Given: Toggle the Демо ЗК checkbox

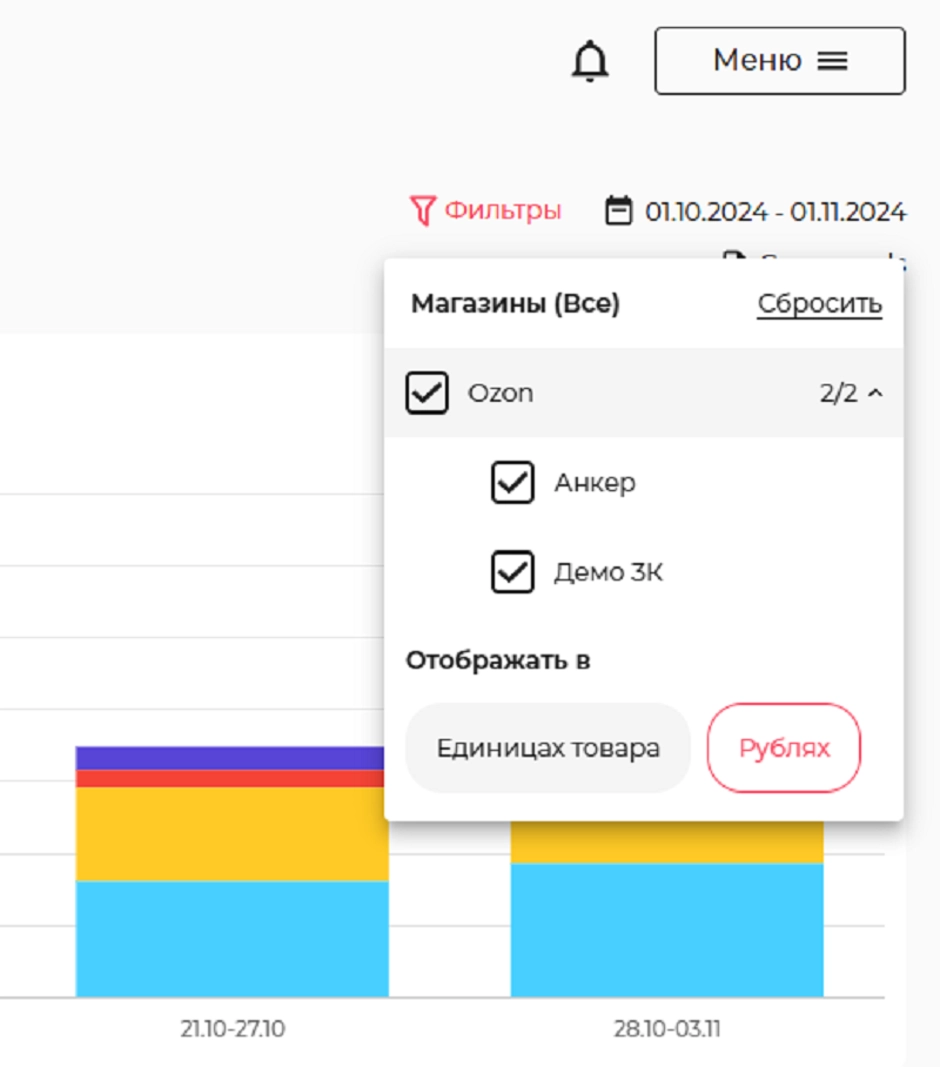Looking at the screenshot, I should pyautogui.click(x=512, y=573).
